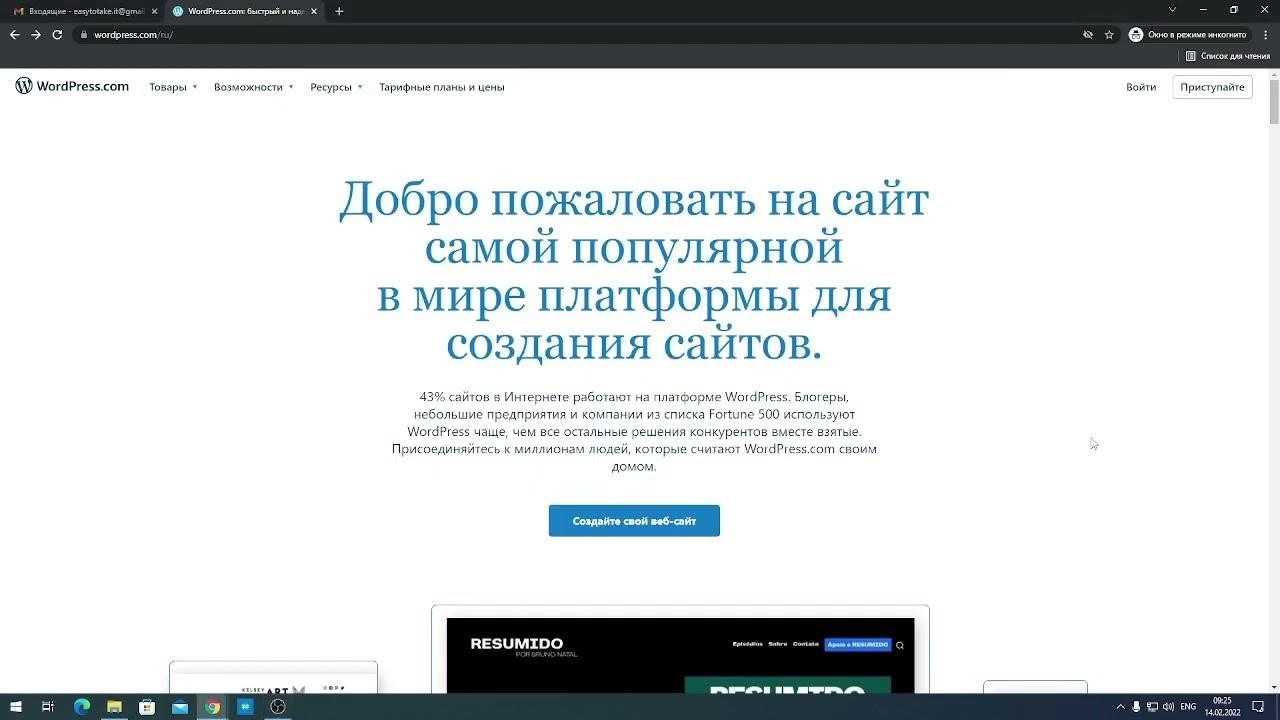The image size is (1280, 720).
Task: Open the tab search dropdown arrow
Action: pyautogui.click(x=1173, y=10)
